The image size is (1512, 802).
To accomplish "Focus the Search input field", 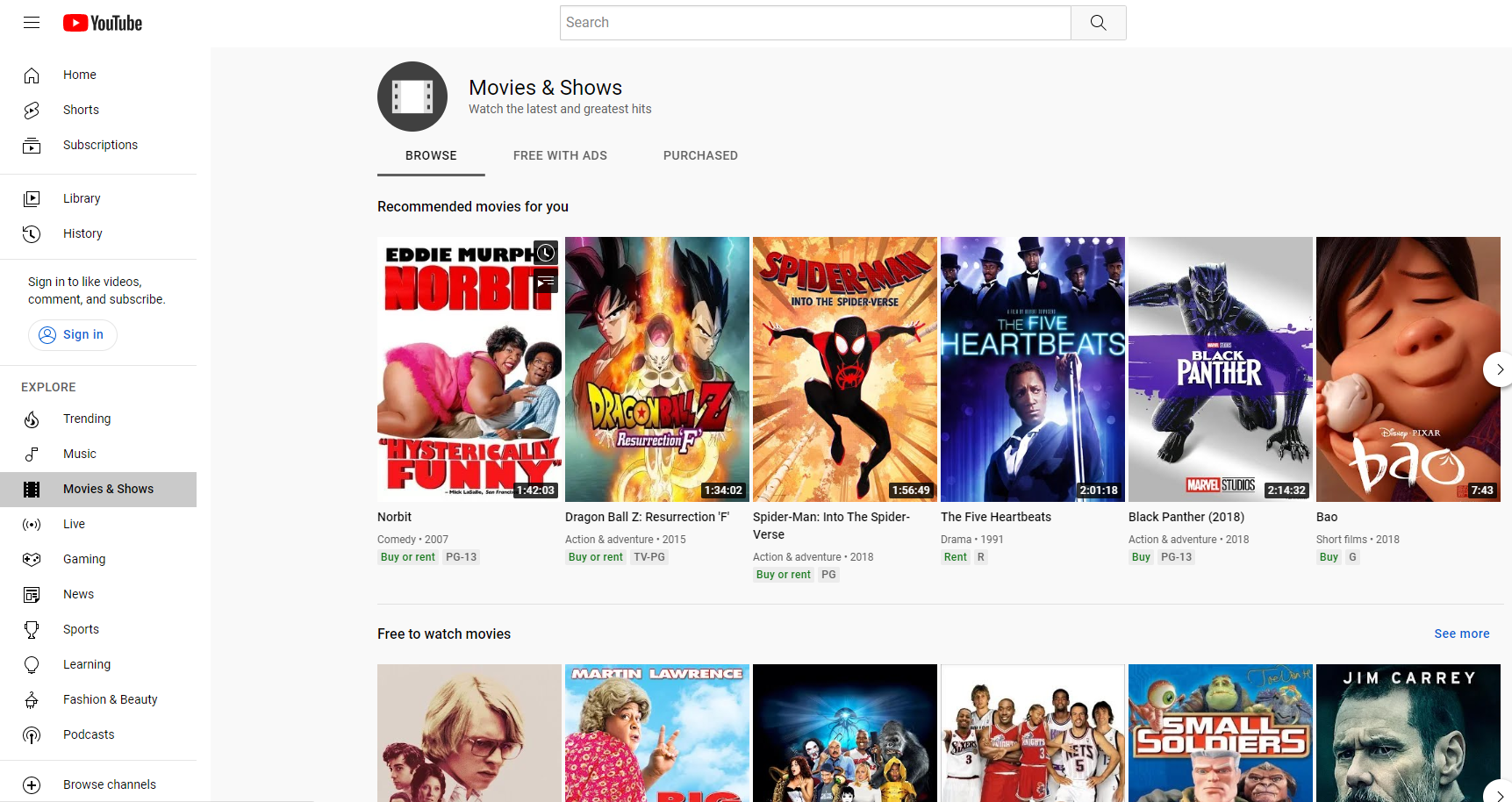I will tap(815, 23).
